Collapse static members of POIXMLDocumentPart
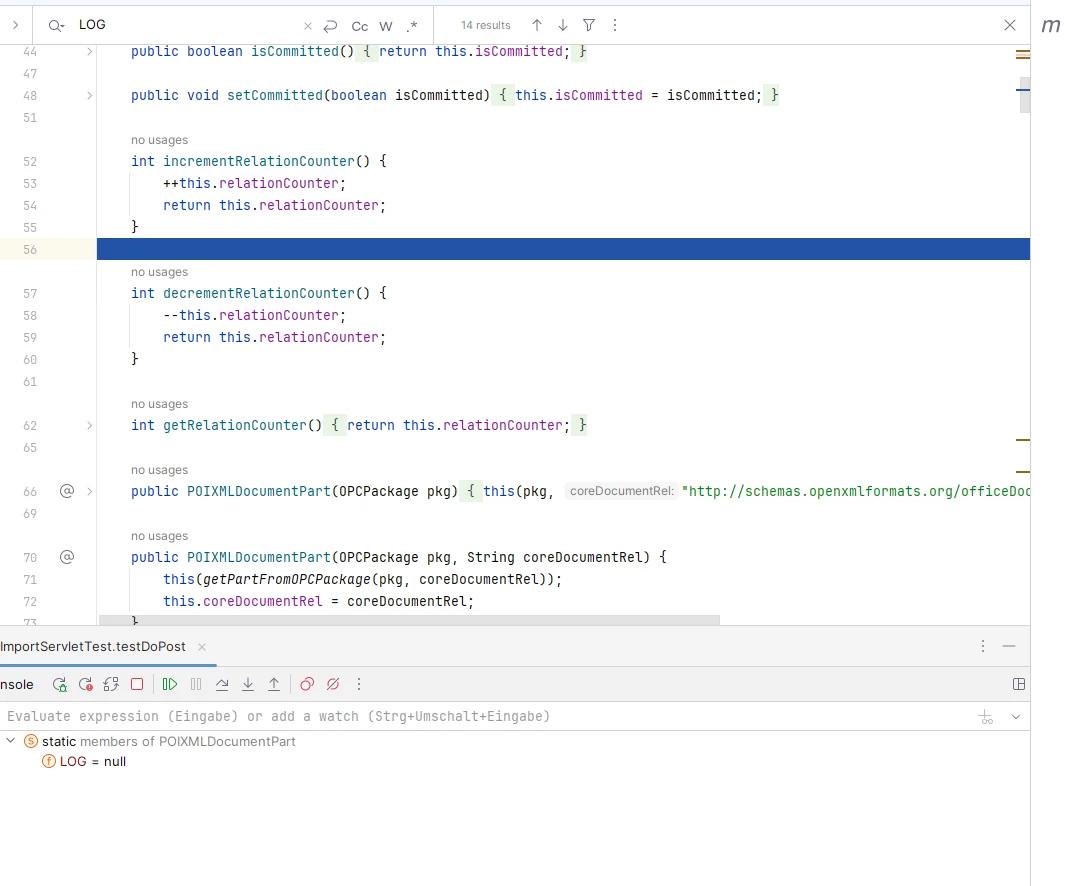 (11, 741)
